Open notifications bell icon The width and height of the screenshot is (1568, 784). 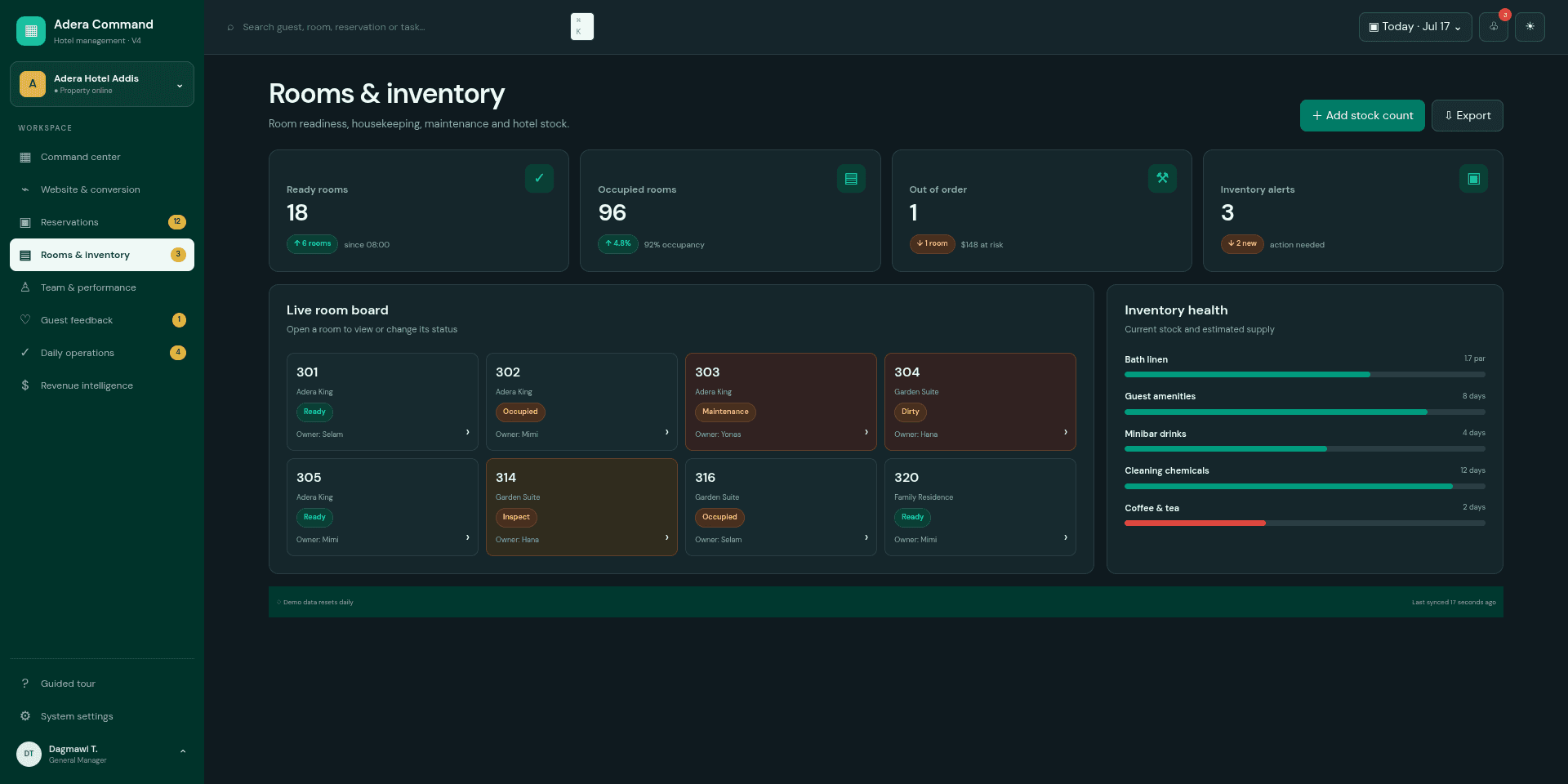pos(1493,27)
